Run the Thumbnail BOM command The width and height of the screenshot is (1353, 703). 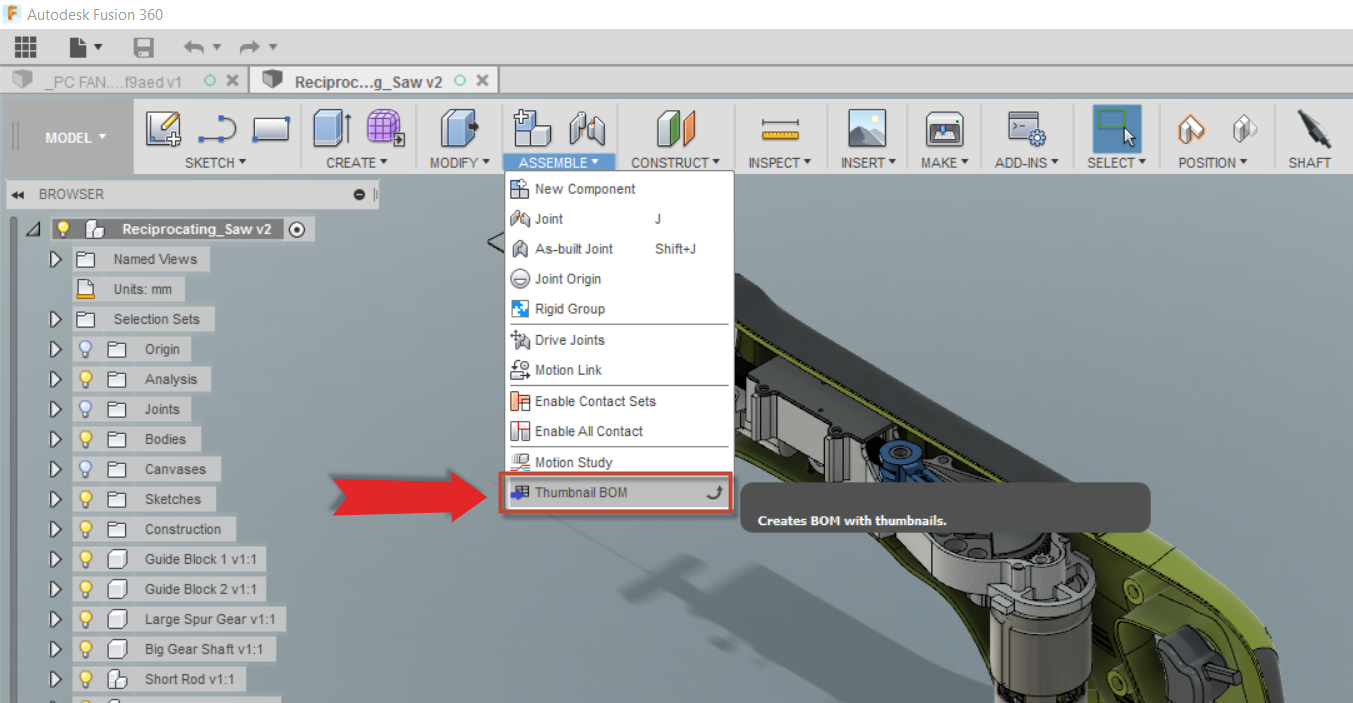pos(582,492)
